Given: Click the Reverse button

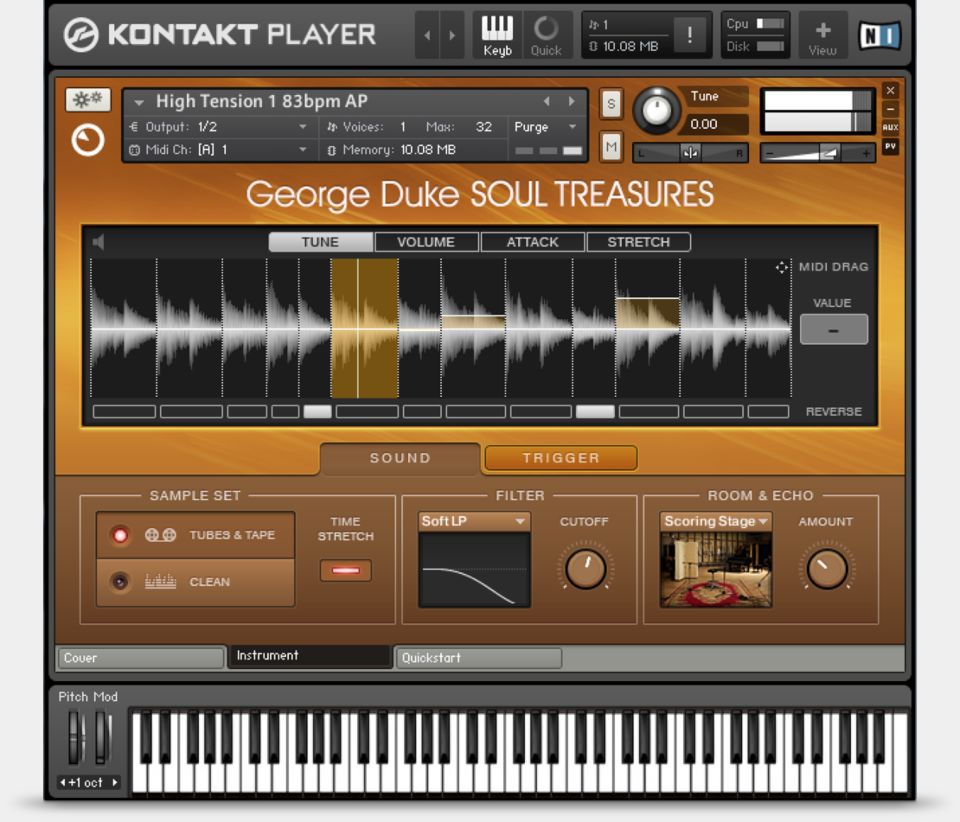Looking at the screenshot, I should pos(833,411).
